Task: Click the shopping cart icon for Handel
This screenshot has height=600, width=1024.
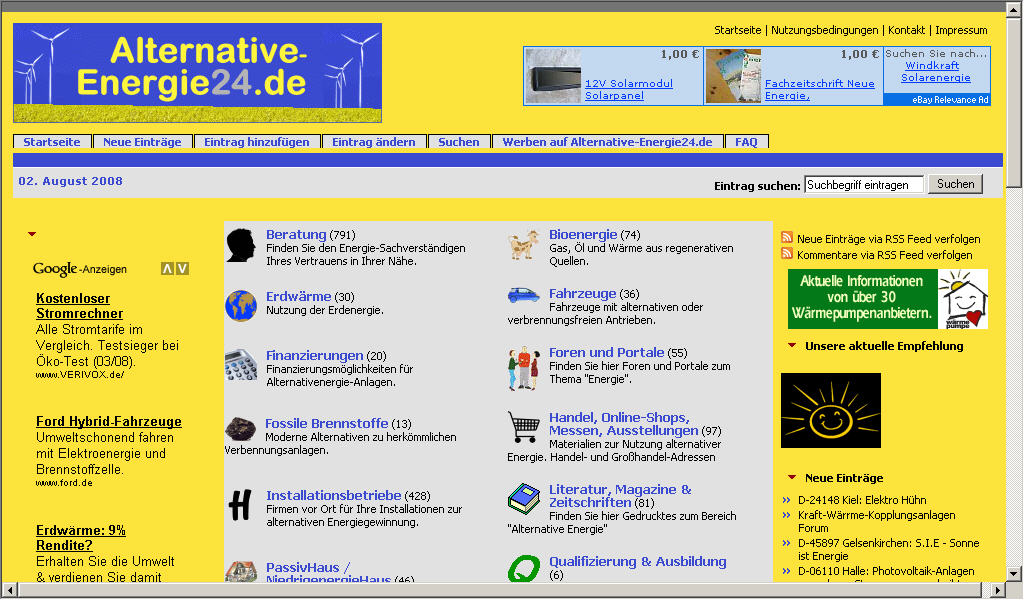Action: tap(523, 427)
